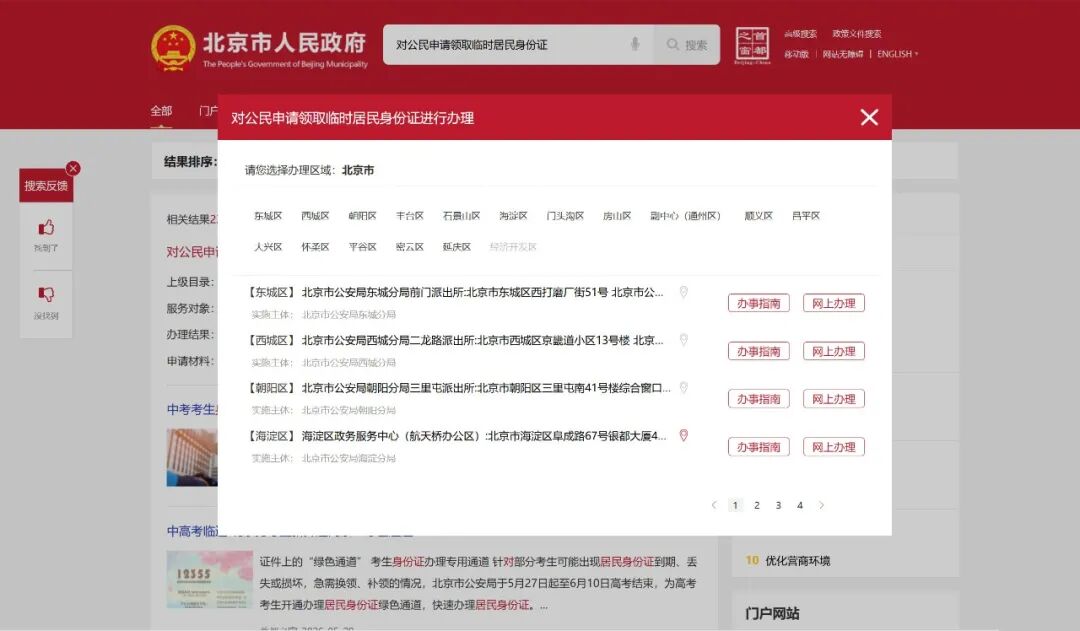Click 网上办理 for the 朝阳区 row
The width and height of the screenshot is (1080, 631).
pos(833,399)
